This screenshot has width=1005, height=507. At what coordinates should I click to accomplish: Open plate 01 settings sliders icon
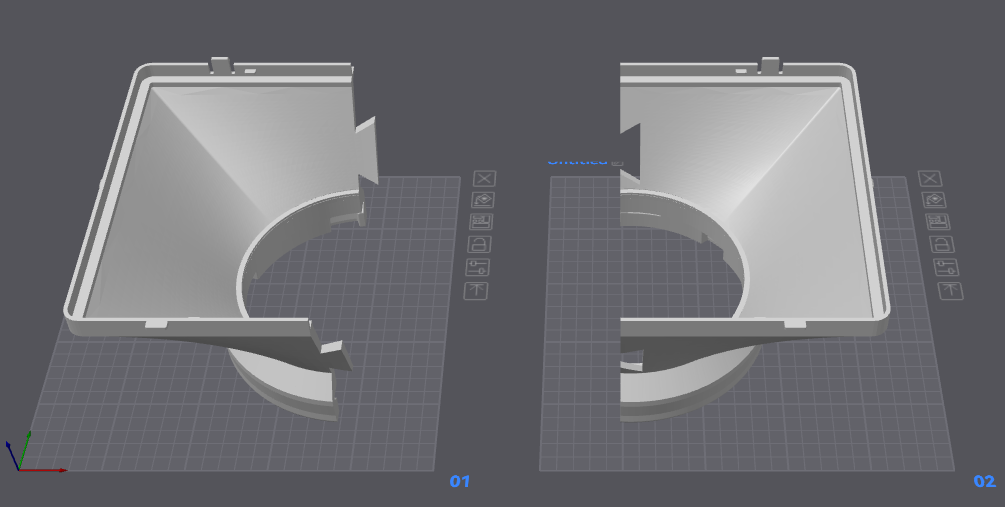point(478,267)
